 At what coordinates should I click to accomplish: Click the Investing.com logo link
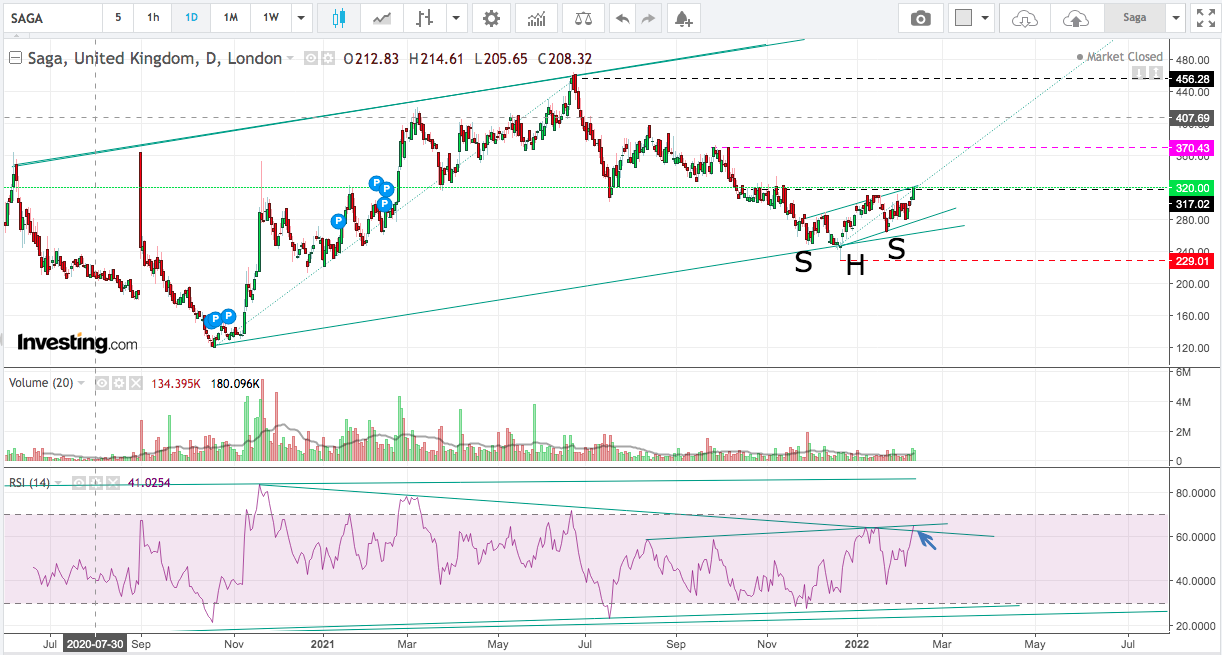tap(77, 342)
